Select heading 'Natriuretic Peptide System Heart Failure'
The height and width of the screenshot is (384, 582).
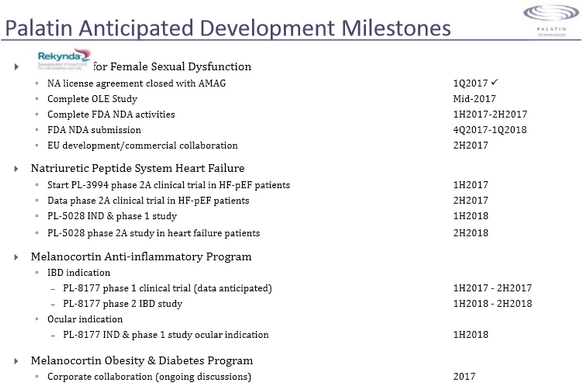click(138, 168)
